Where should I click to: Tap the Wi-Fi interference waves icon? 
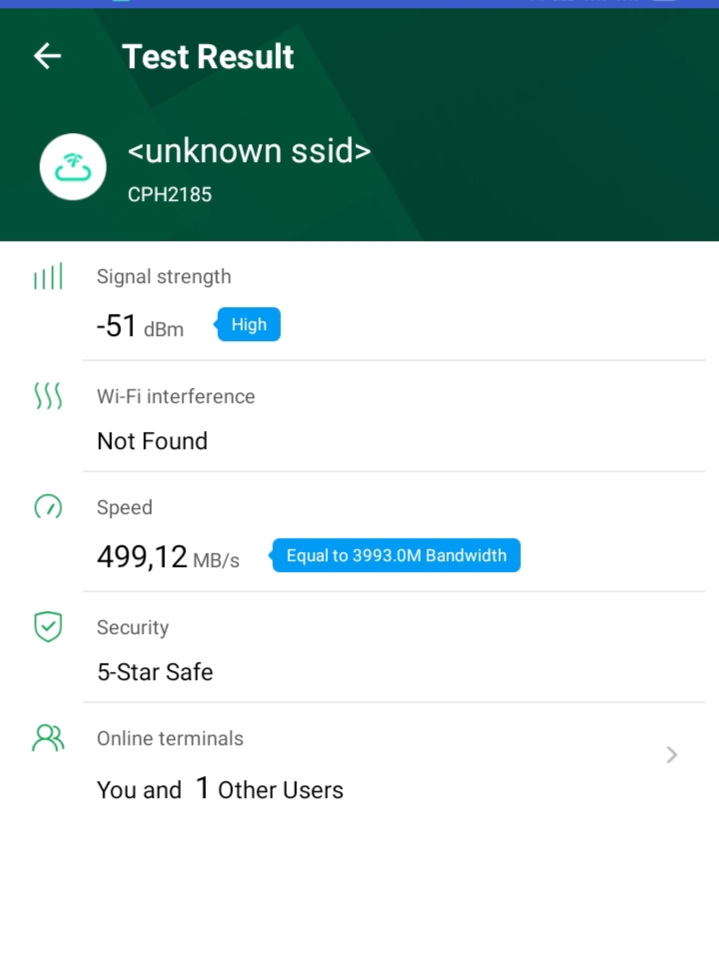click(48, 397)
